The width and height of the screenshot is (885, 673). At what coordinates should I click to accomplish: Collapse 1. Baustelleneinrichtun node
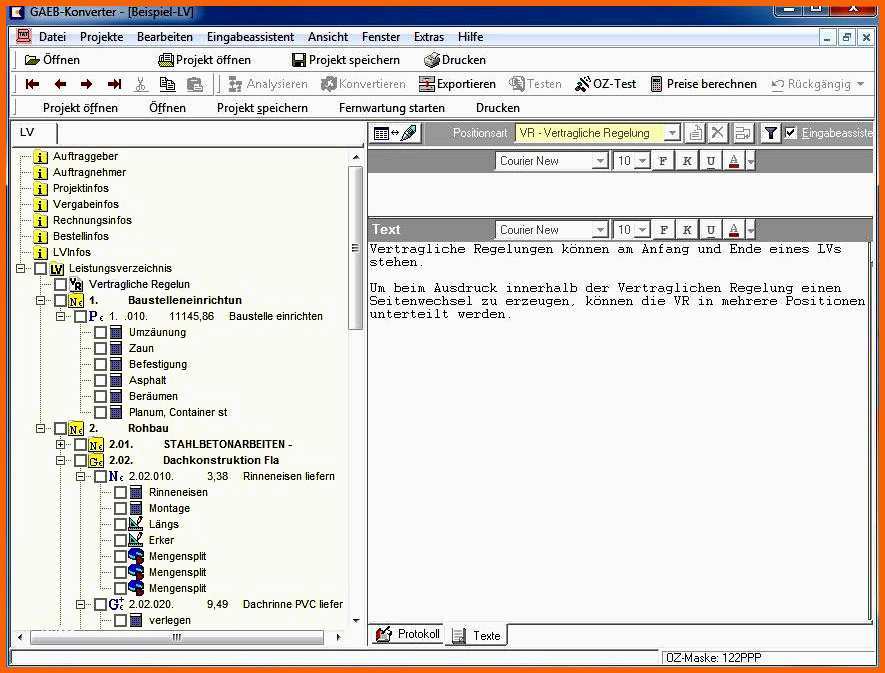(x=41, y=301)
